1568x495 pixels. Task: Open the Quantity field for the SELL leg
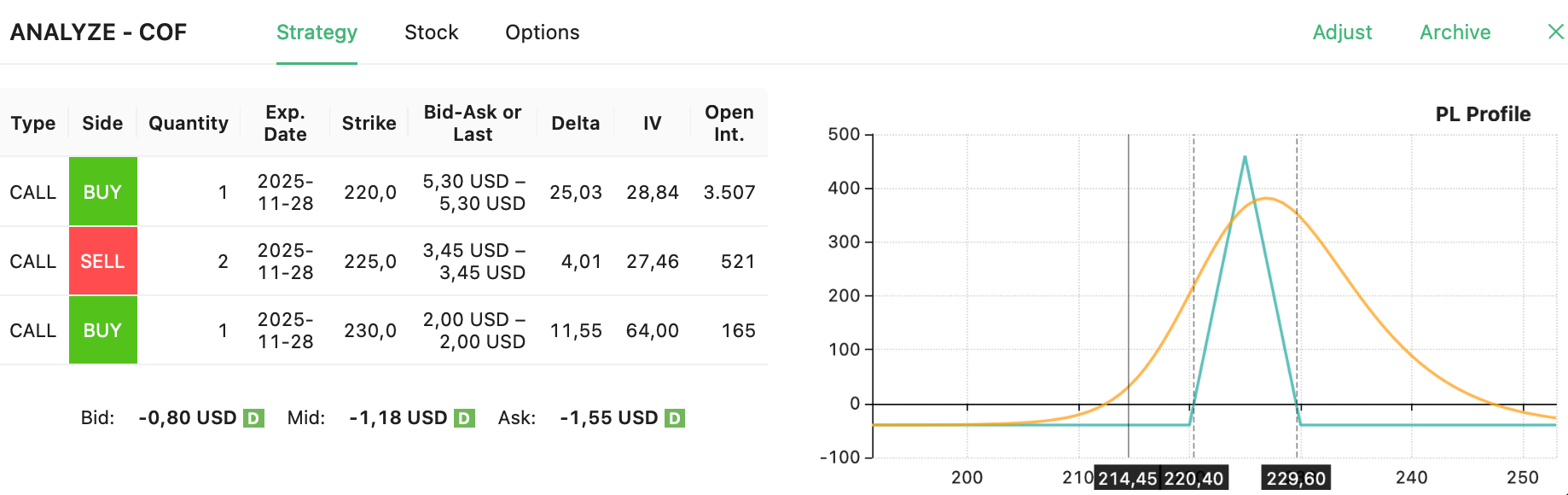(x=223, y=261)
